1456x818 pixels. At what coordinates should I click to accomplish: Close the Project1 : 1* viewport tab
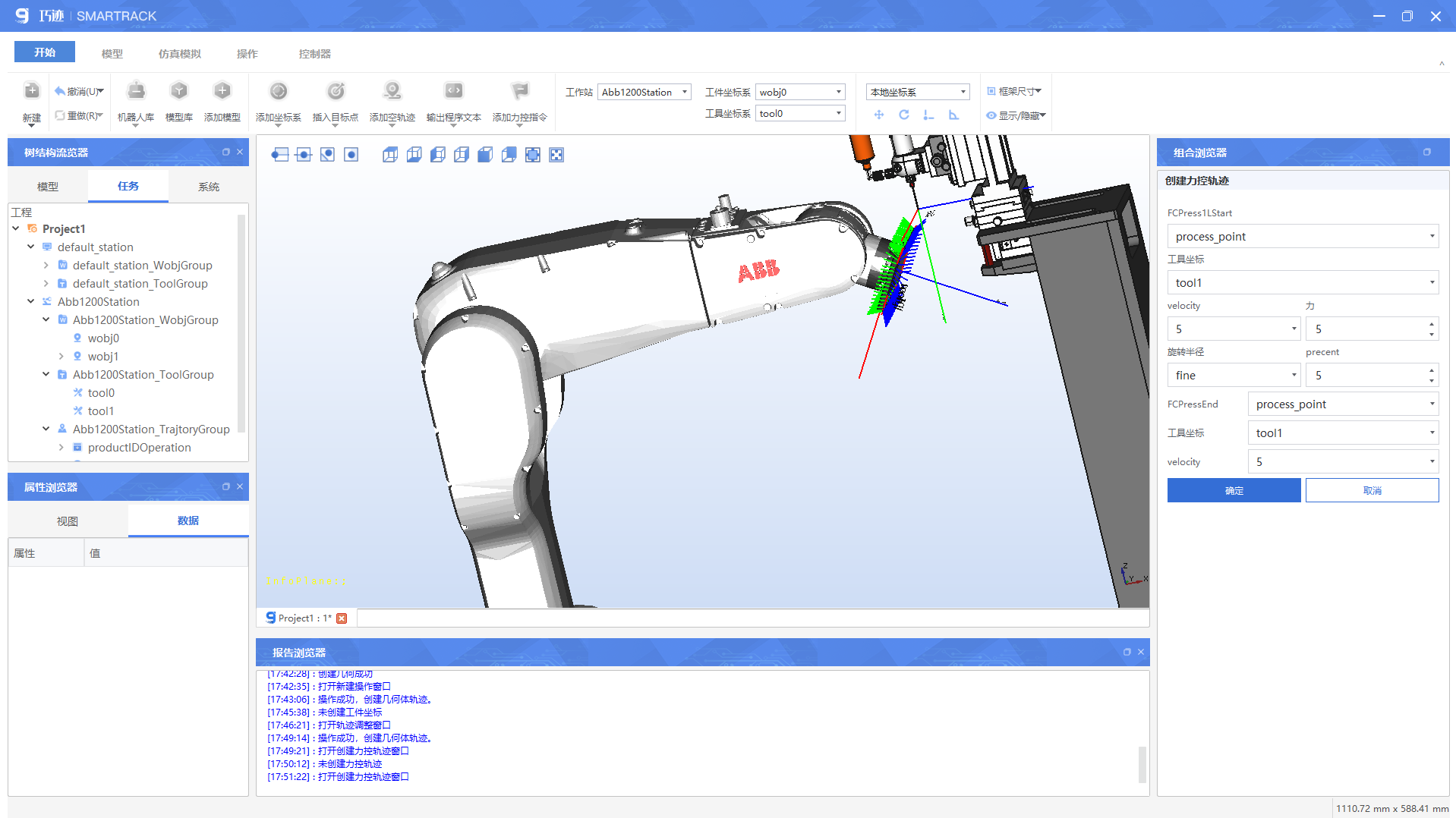[342, 618]
